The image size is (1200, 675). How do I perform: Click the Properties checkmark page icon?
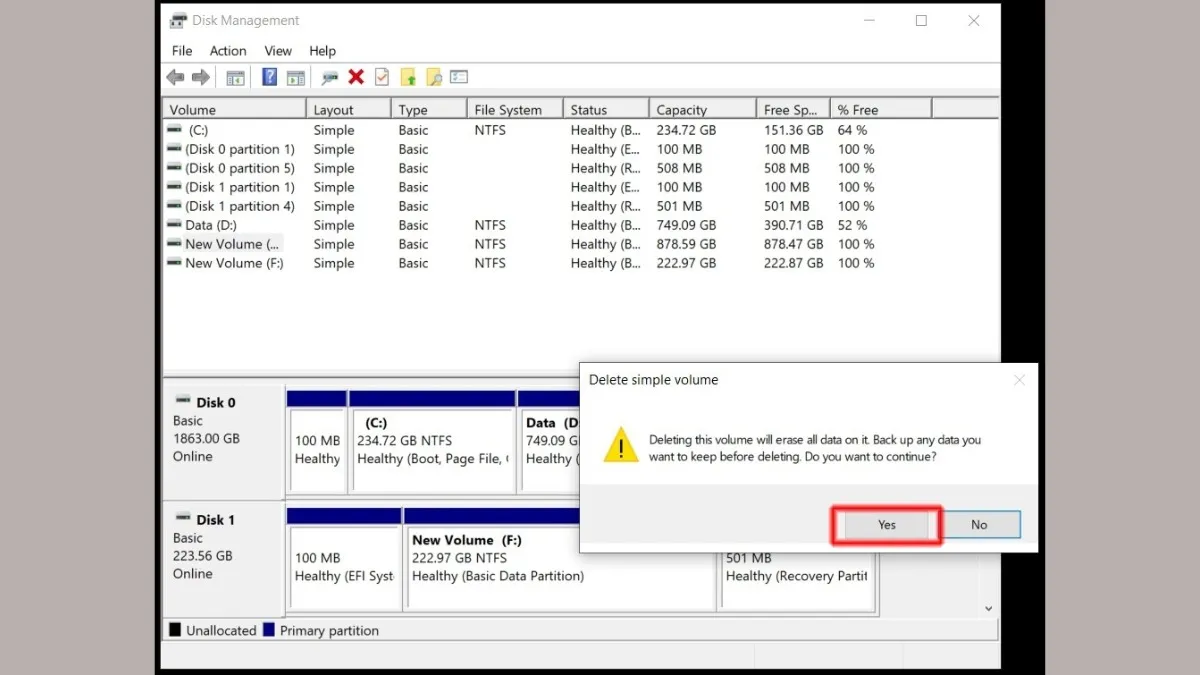coord(382,78)
